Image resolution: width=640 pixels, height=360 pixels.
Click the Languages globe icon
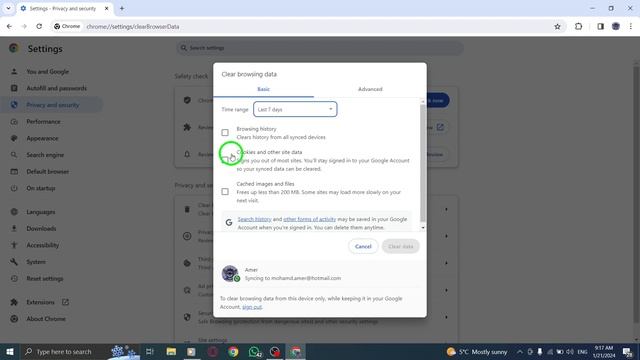pyautogui.click(x=14, y=212)
